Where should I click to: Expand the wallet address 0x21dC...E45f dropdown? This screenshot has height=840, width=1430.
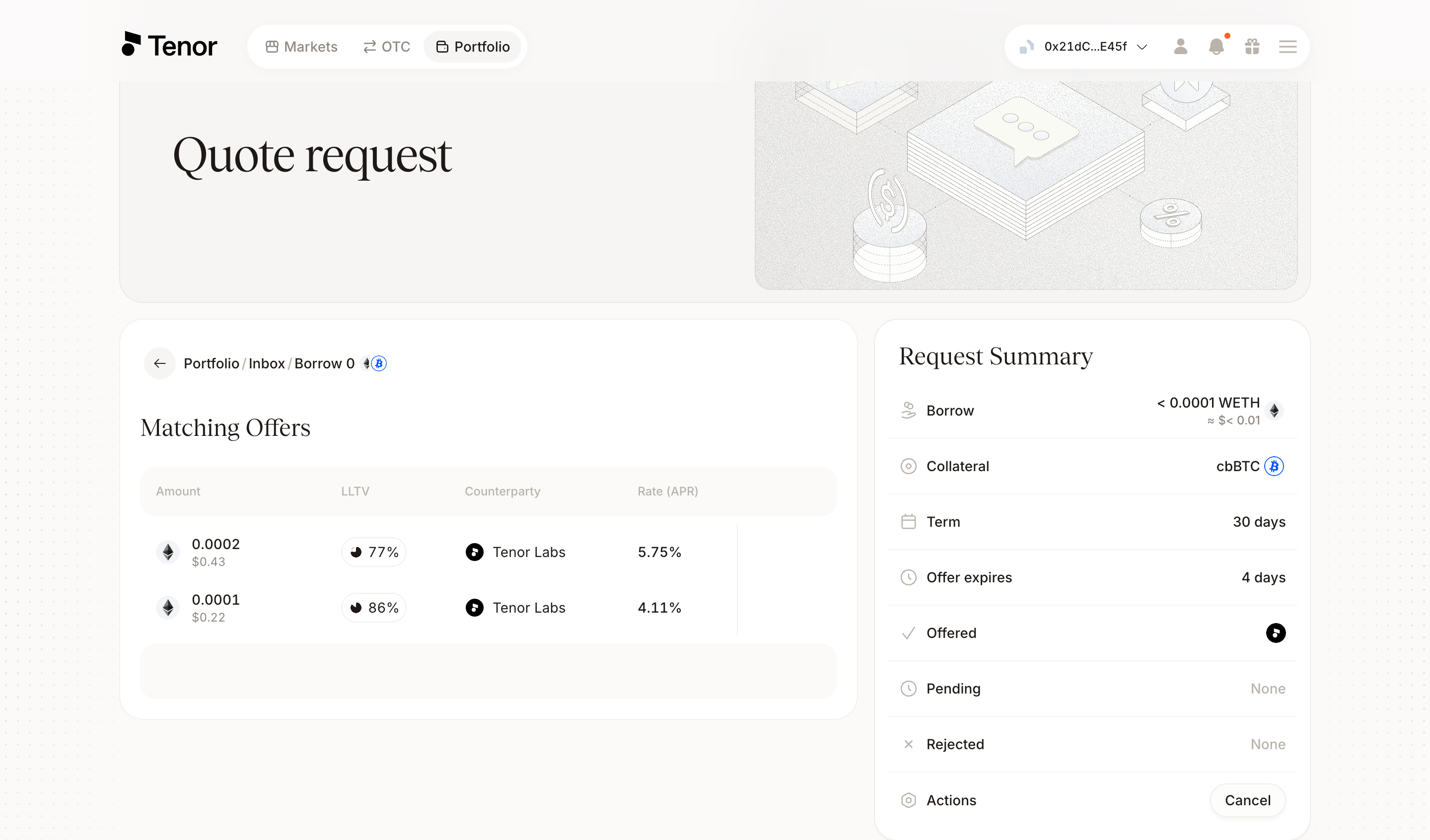tap(1084, 47)
